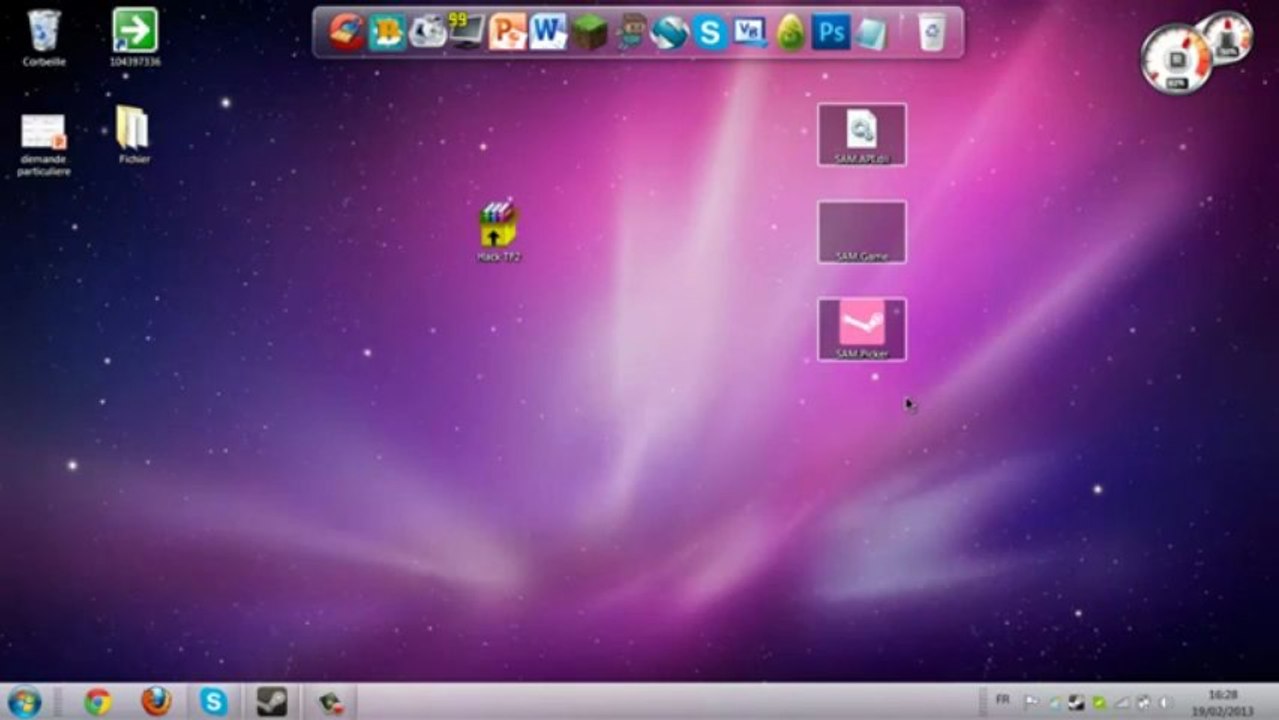Launch Photoshop from the dock
Viewport: 1279px width, 720px height.
830,32
